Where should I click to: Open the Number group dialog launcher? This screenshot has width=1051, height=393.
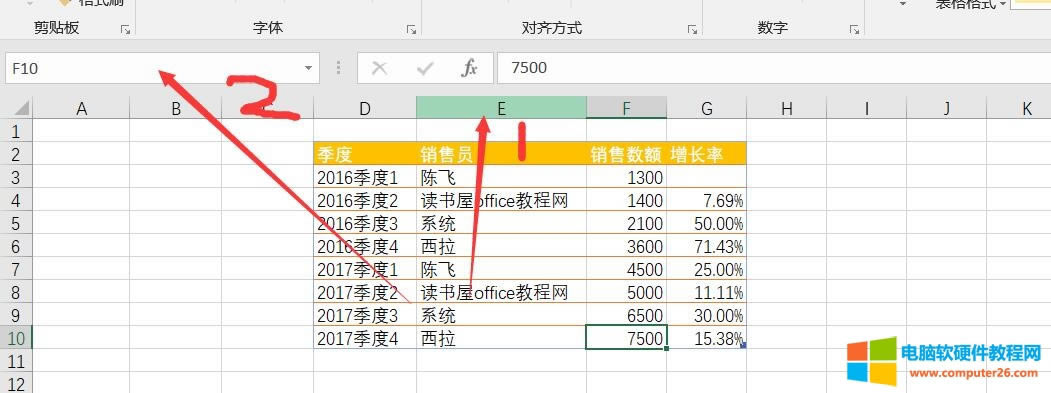point(854,30)
